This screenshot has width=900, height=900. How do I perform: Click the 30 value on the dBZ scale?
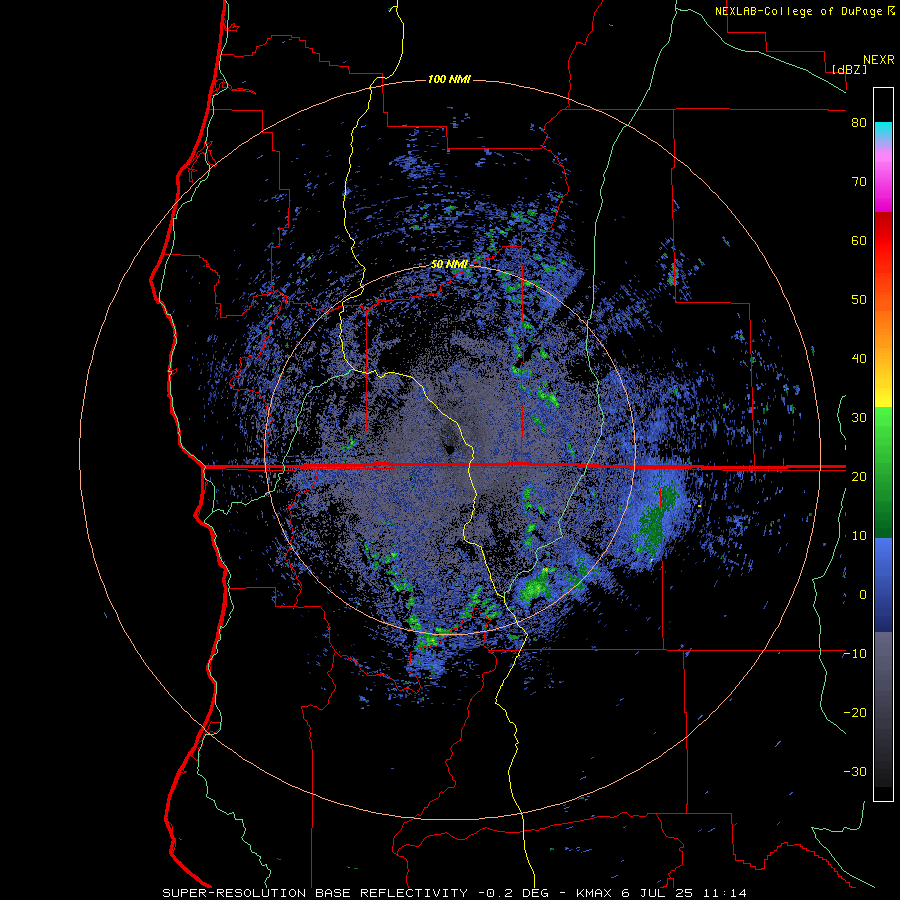tap(859, 418)
